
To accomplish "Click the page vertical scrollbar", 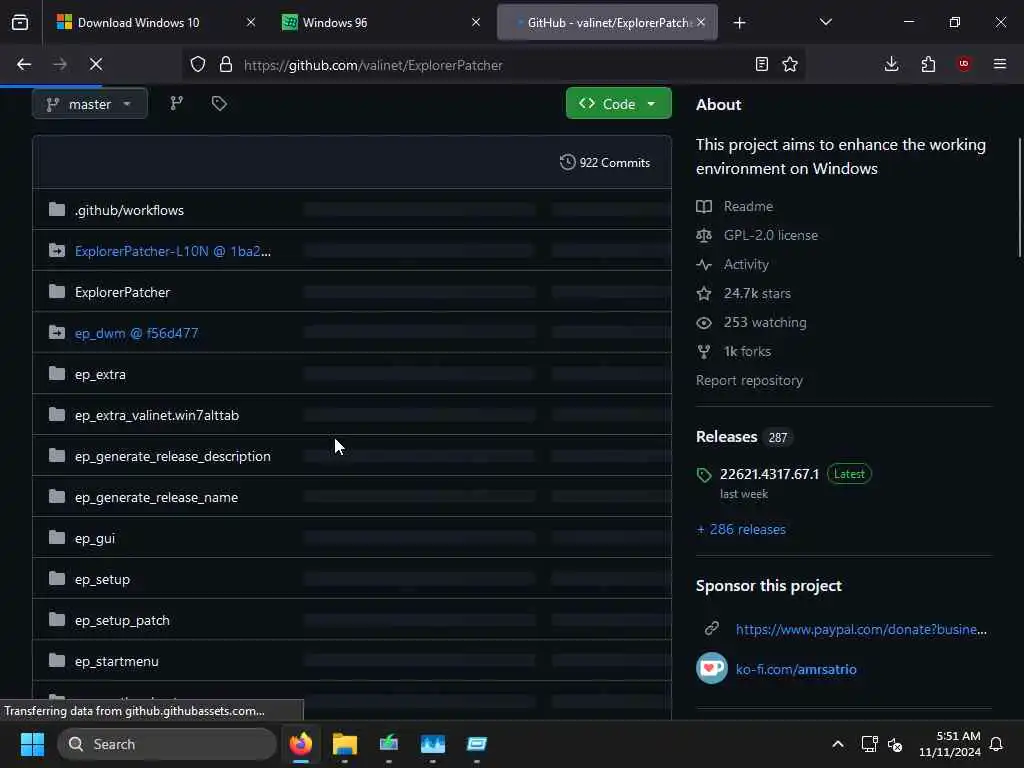I will point(1019,197).
